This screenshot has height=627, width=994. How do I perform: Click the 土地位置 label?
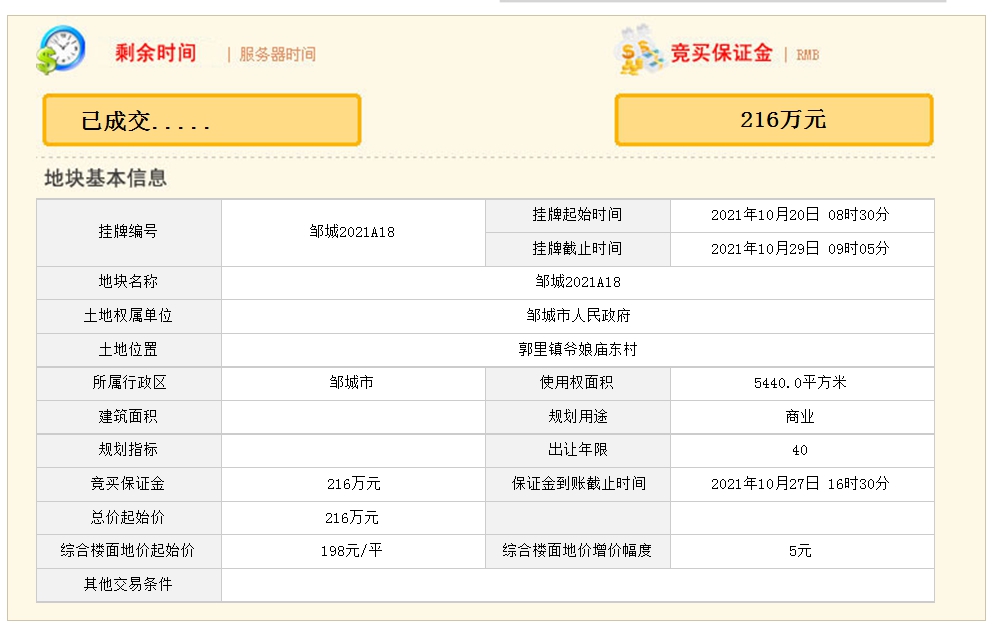[x=128, y=350]
